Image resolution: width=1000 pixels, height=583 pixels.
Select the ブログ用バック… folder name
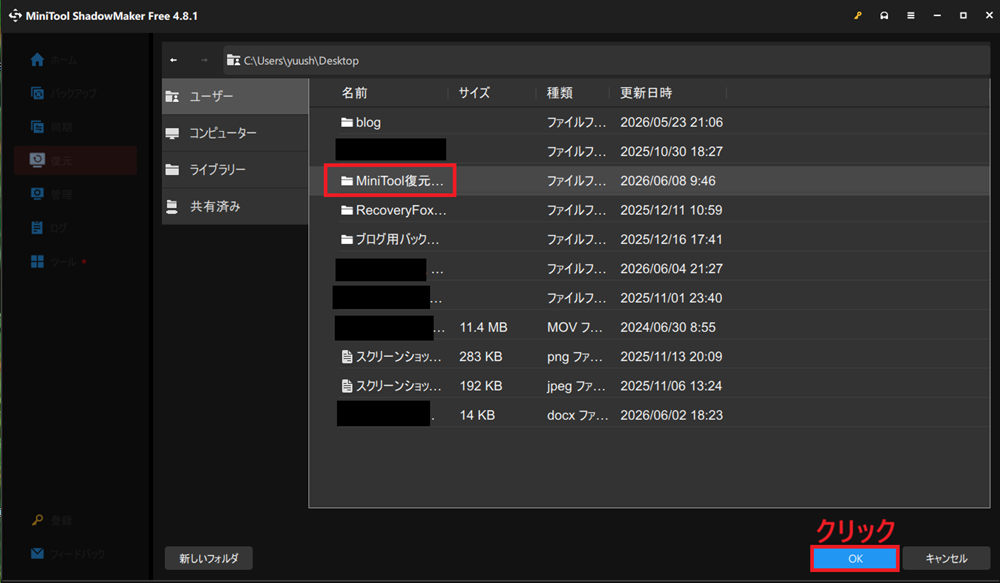[x=397, y=240]
